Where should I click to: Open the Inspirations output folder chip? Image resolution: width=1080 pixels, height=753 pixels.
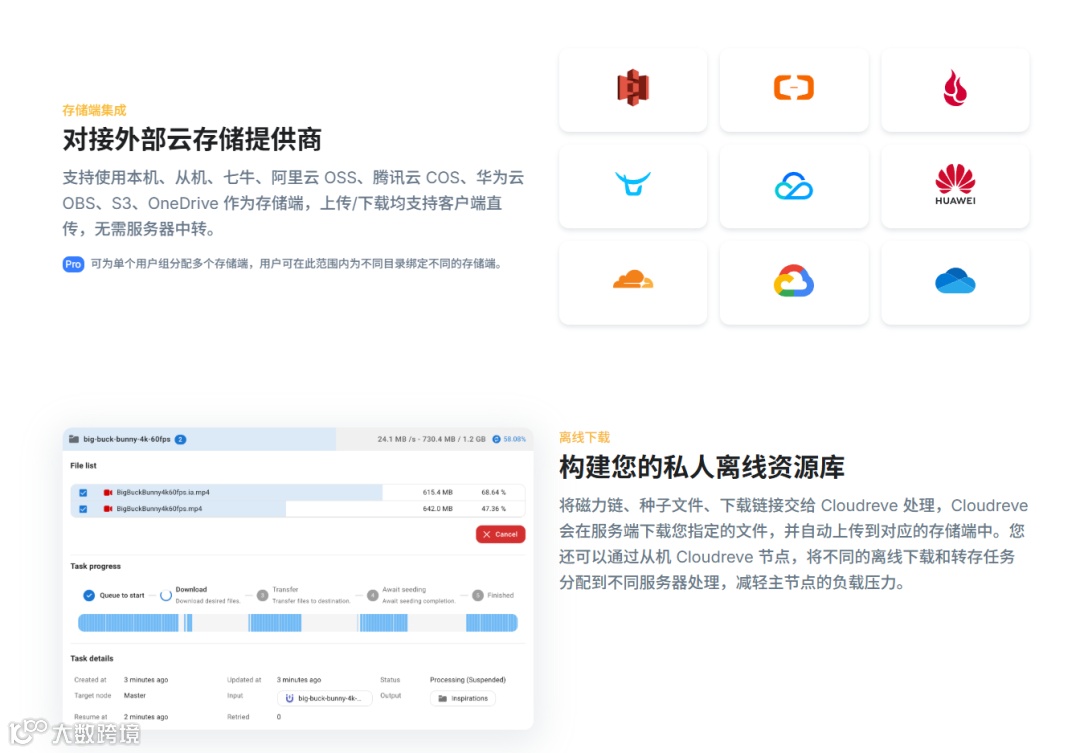click(x=463, y=698)
